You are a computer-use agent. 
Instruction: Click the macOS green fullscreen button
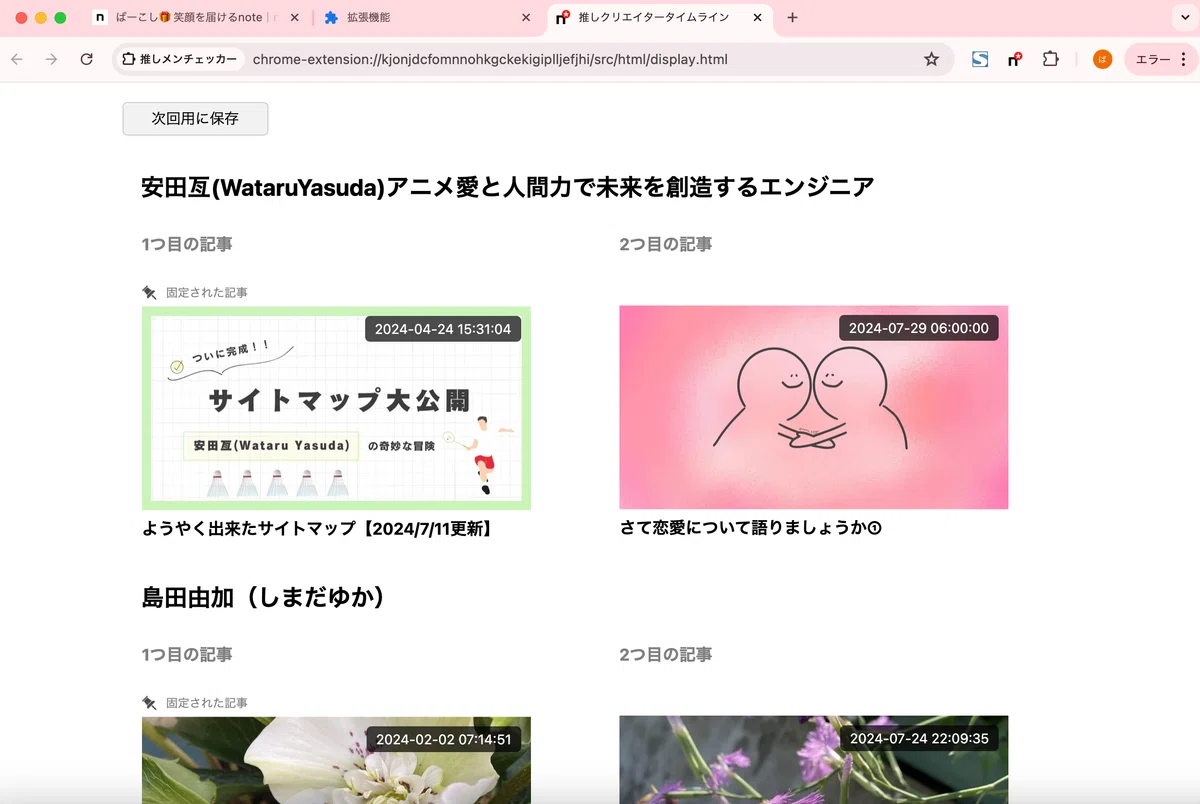pyautogui.click(x=60, y=18)
